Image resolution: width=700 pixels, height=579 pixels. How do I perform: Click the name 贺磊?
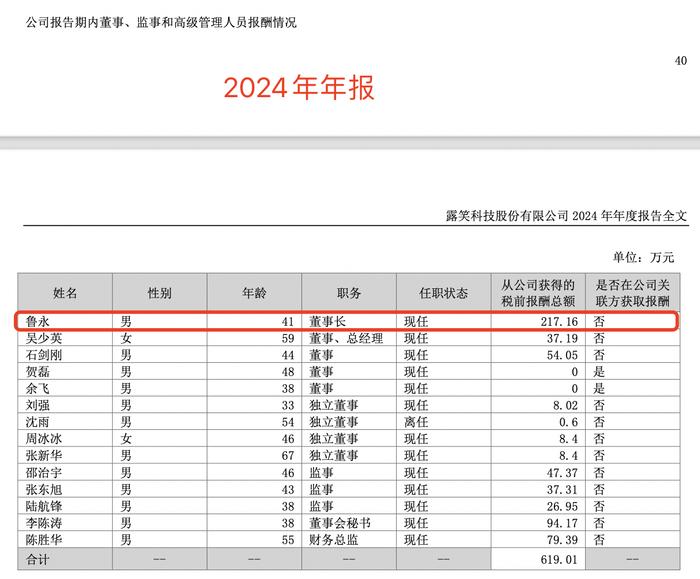tap(38, 372)
